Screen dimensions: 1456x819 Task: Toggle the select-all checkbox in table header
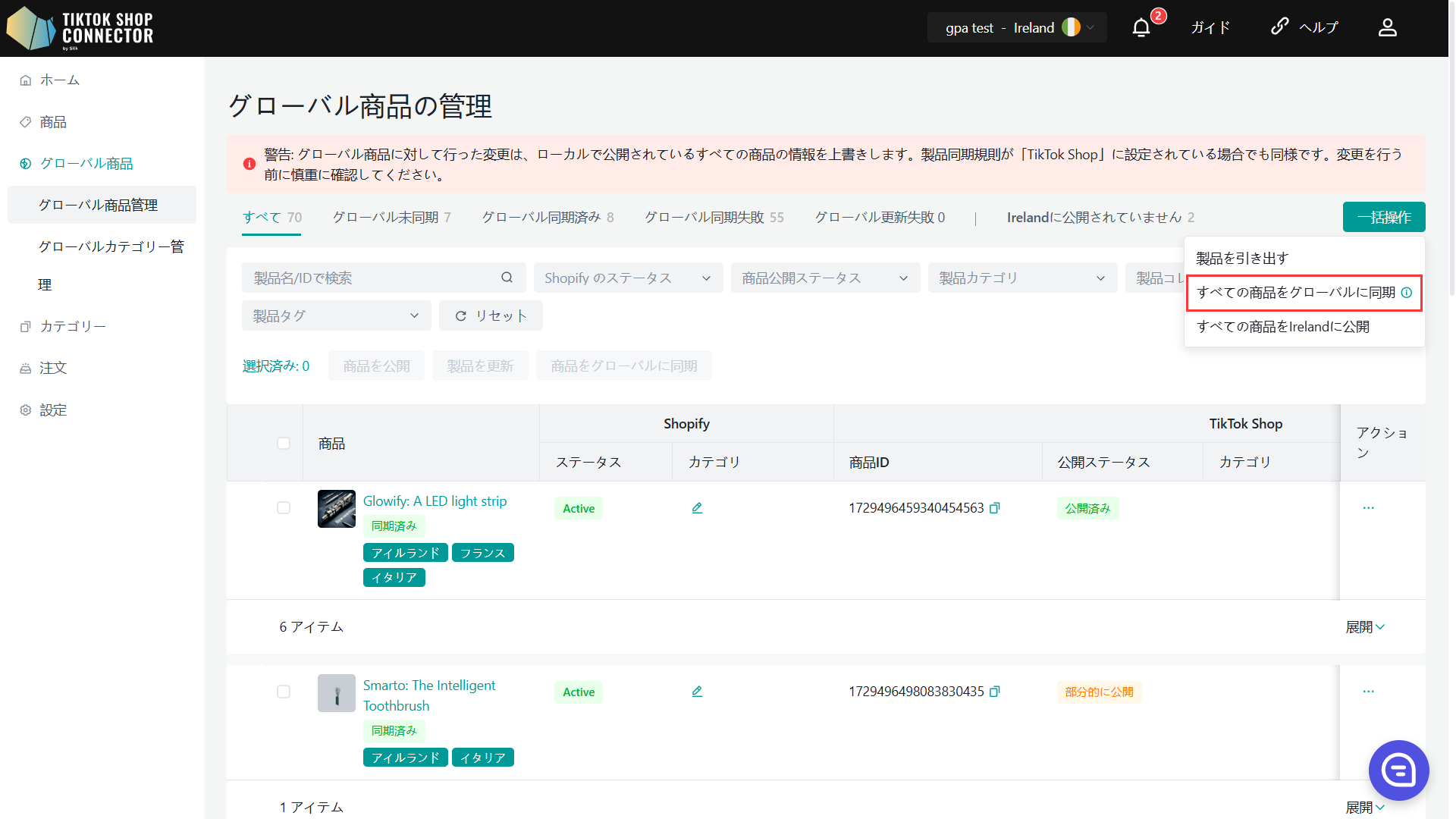[x=284, y=443]
